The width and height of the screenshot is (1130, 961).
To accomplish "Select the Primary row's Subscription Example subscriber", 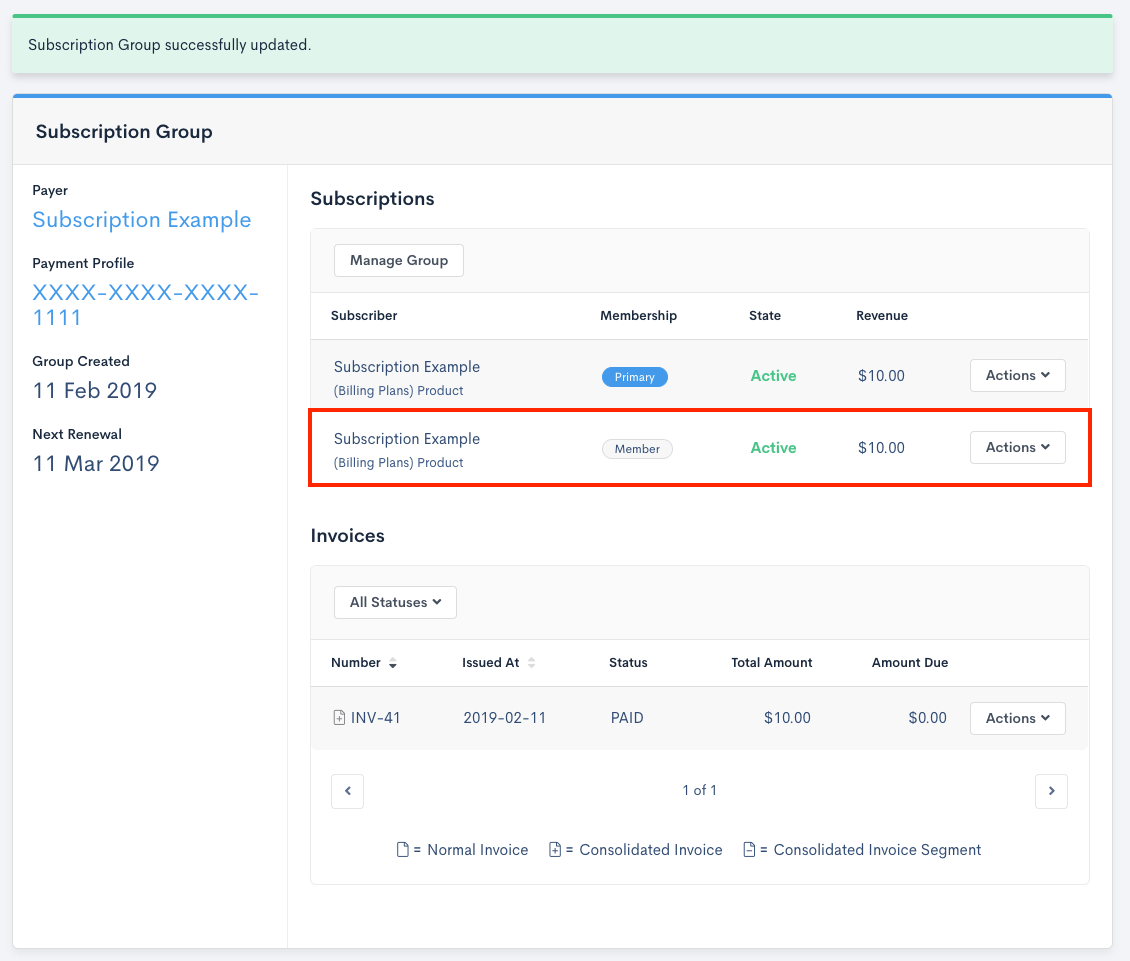I will pyautogui.click(x=407, y=367).
